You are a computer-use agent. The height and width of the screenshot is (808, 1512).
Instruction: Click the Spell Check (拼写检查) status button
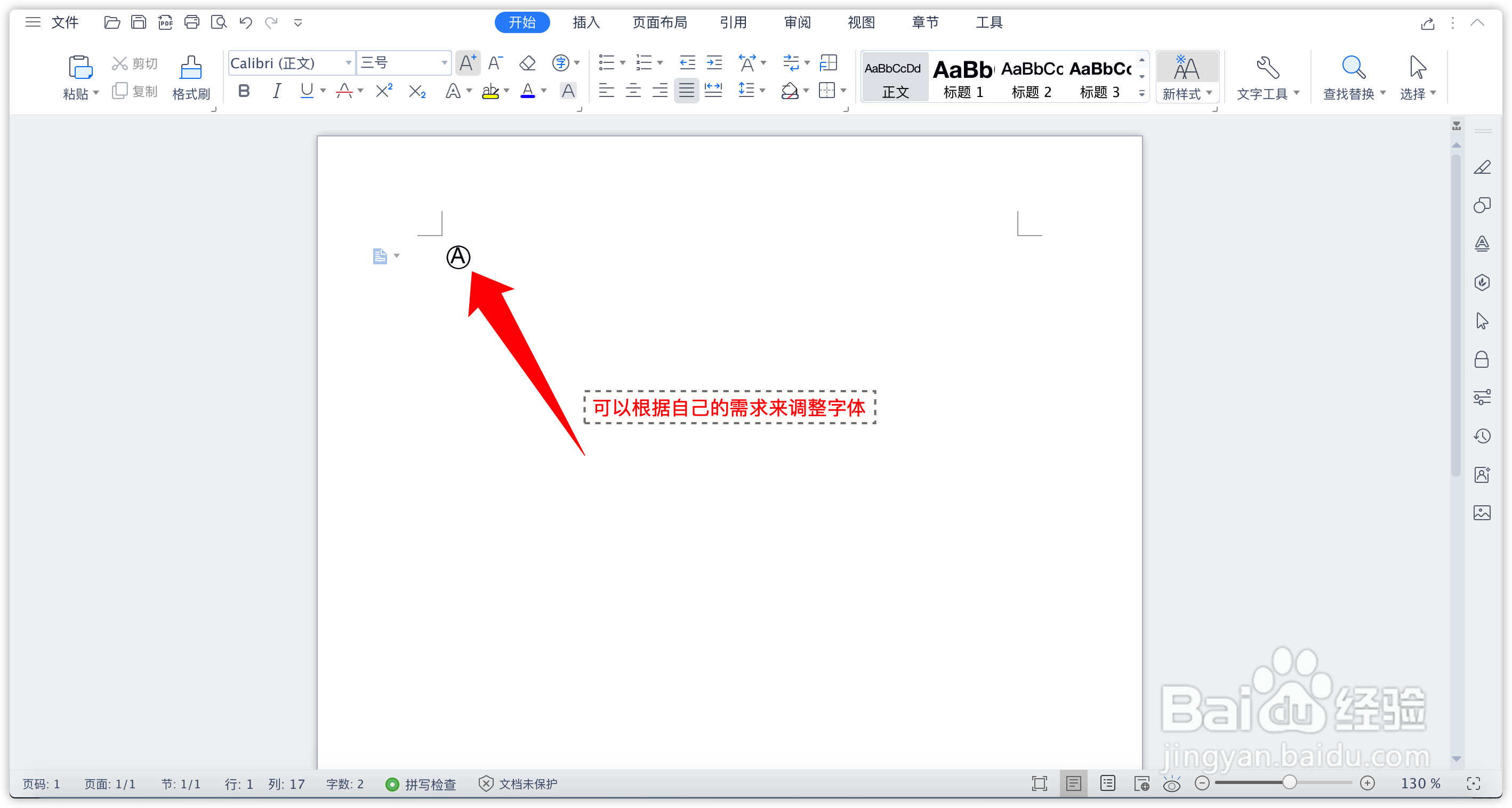[x=421, y=784]
